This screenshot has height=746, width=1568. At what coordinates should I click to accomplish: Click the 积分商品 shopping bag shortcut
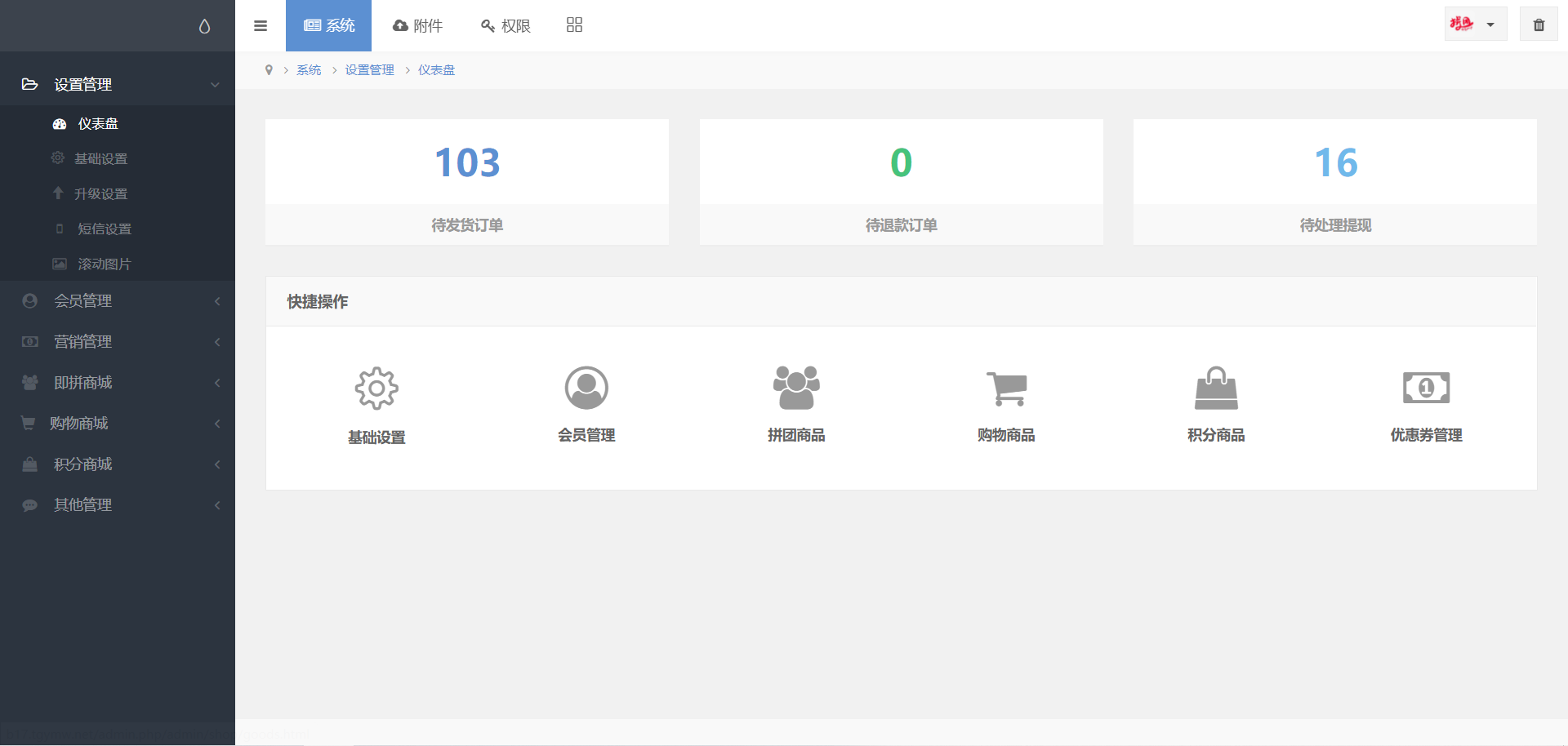click(1216, 388)
